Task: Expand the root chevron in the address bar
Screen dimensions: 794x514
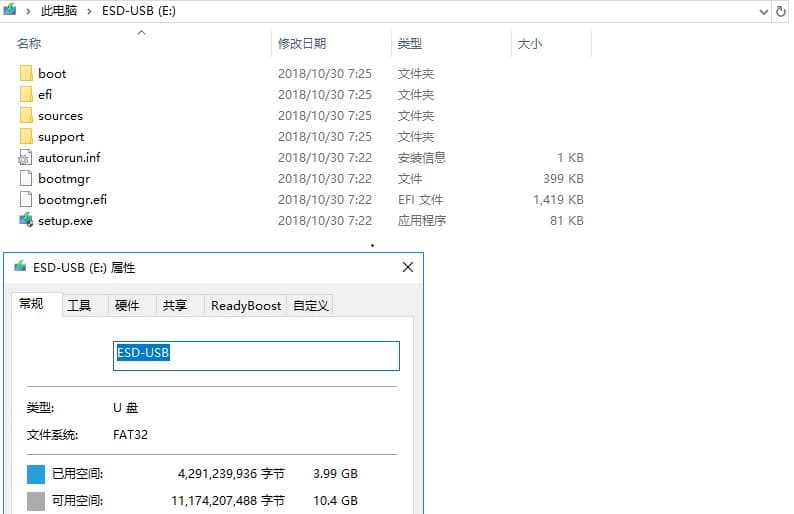Action: pos(28,11)
